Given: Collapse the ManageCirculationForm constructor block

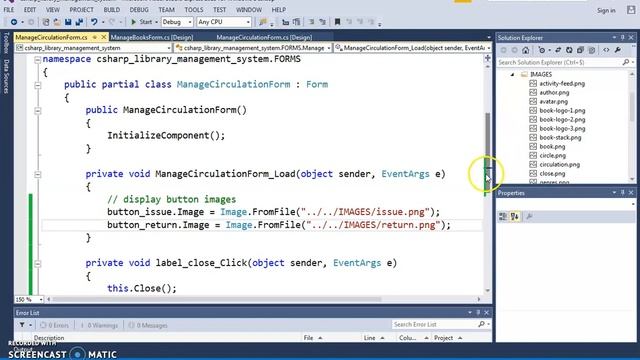Looking at the screenshot, I should click(x=38, y=111).
